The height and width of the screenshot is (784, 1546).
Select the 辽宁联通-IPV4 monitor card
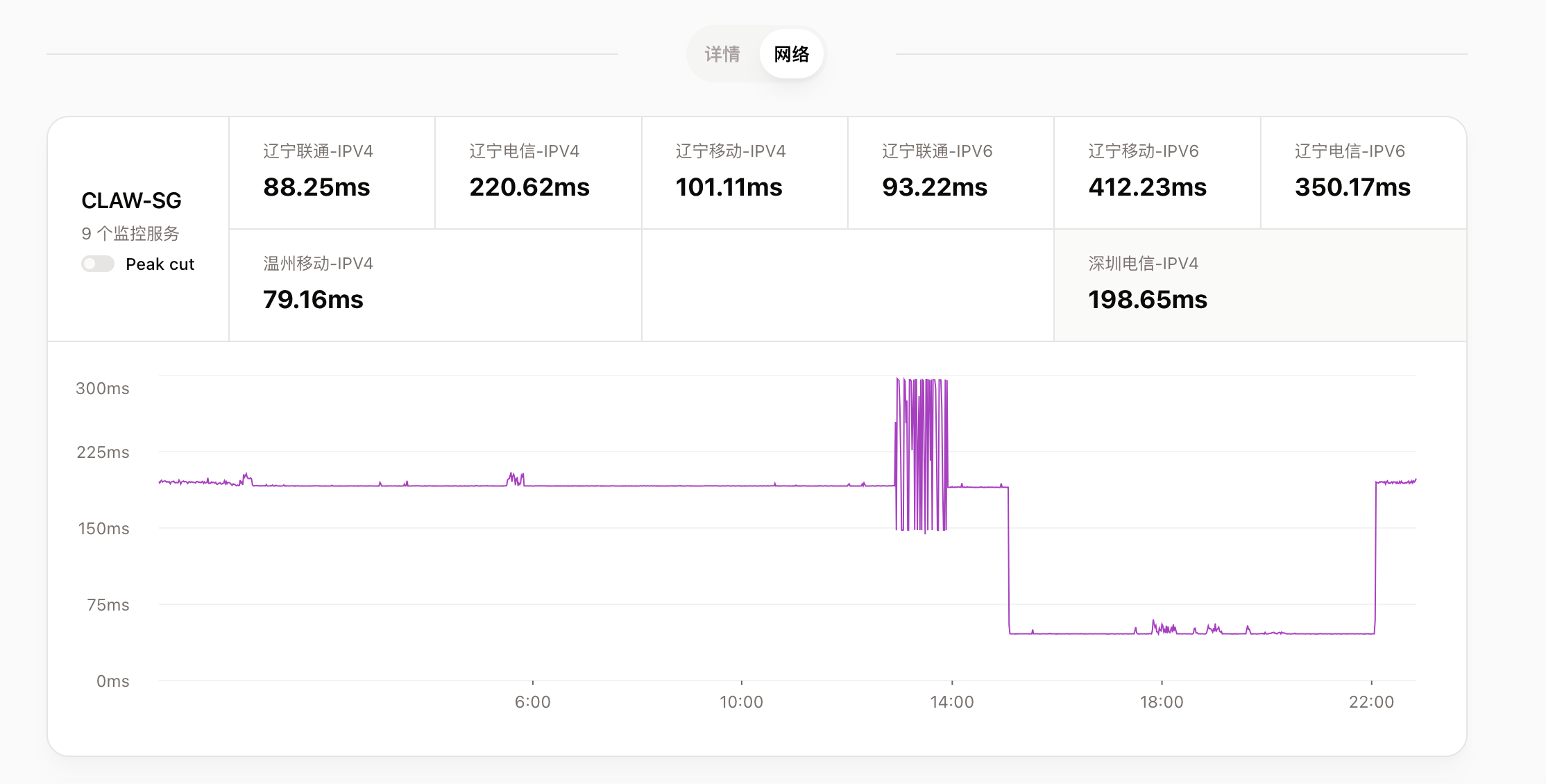(x=330, y=171)
